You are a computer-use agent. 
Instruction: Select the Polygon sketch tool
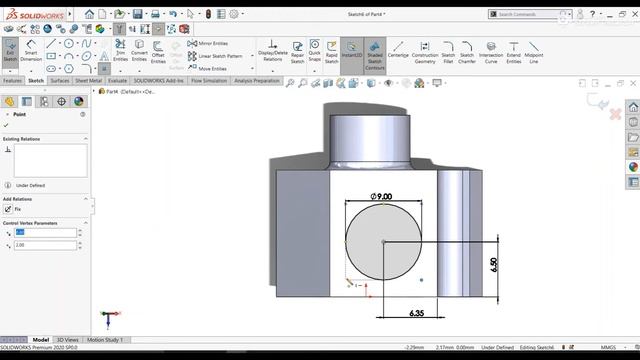tap(69, 68)
